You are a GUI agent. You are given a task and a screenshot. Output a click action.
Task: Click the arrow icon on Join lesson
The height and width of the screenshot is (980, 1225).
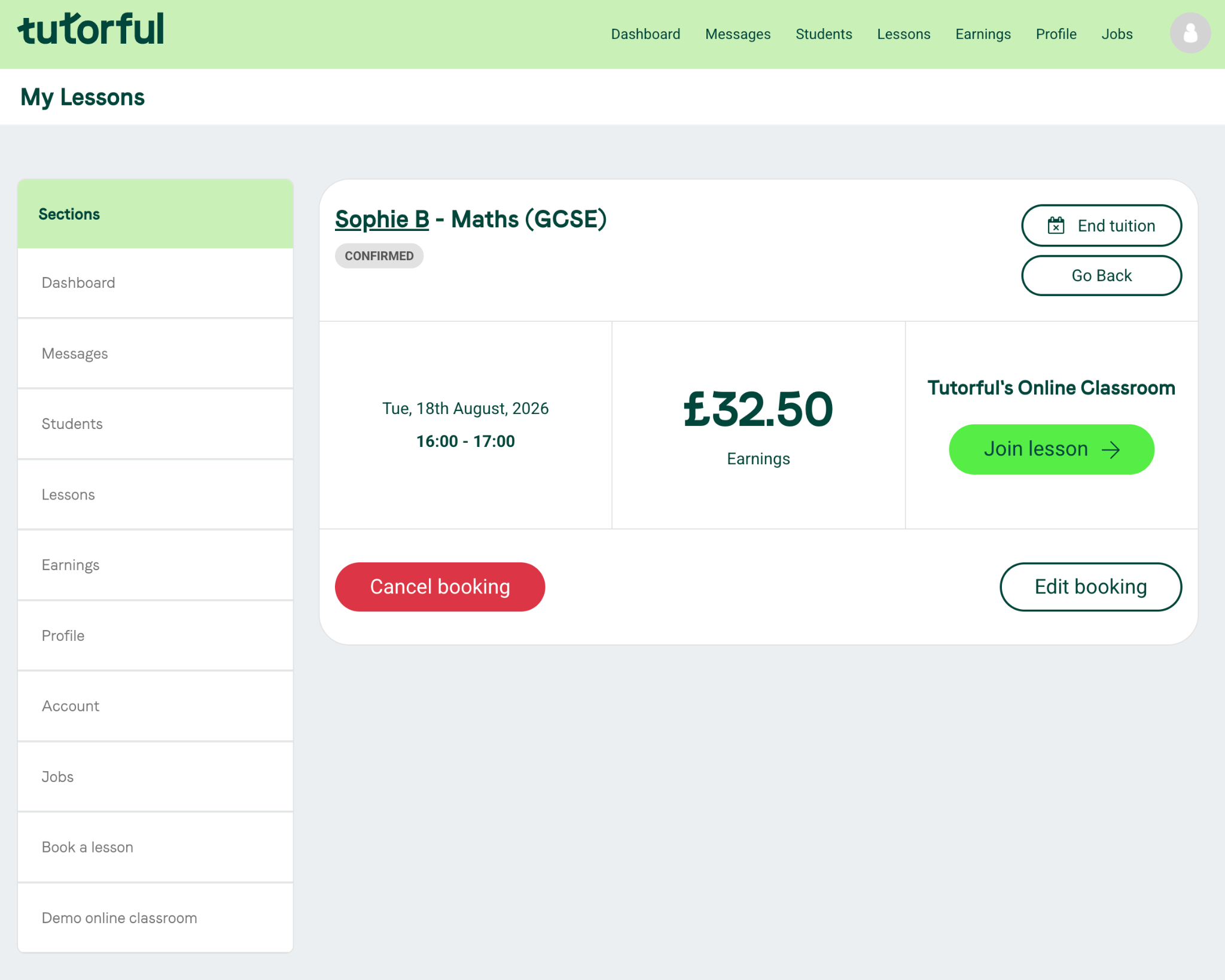point(1111,450)
